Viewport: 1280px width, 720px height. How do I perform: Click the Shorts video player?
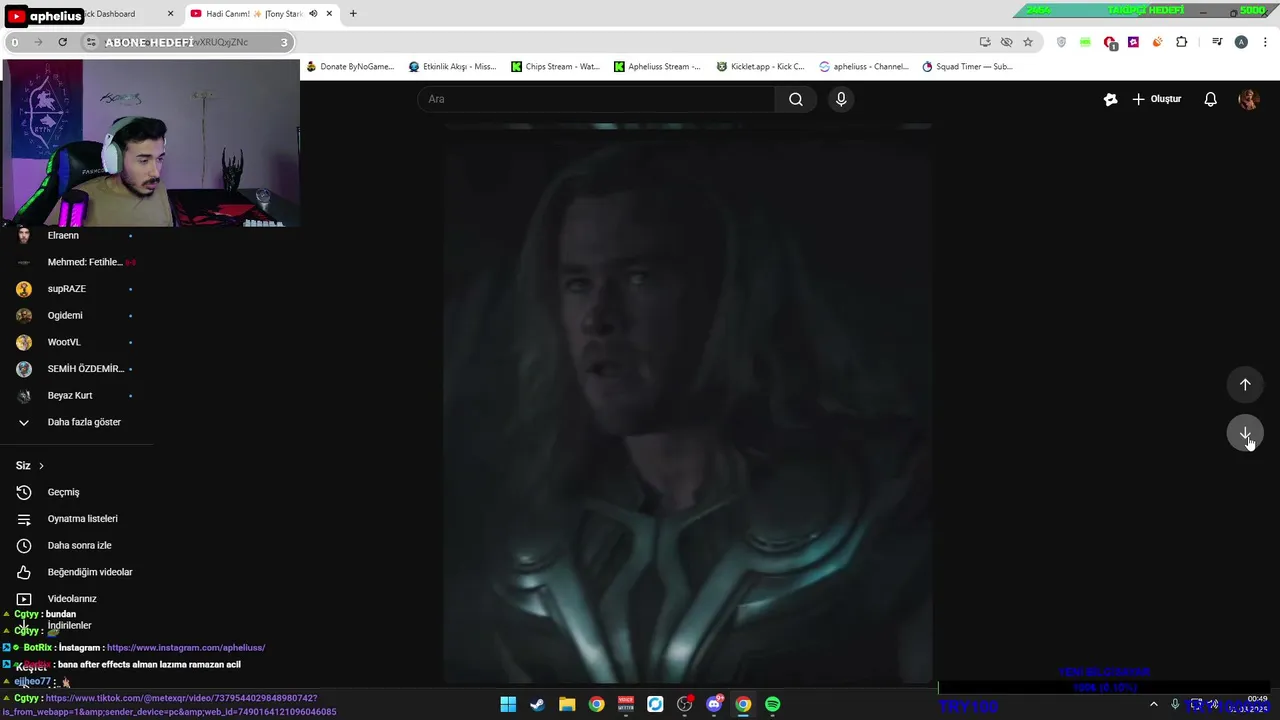tap(688, 403)
